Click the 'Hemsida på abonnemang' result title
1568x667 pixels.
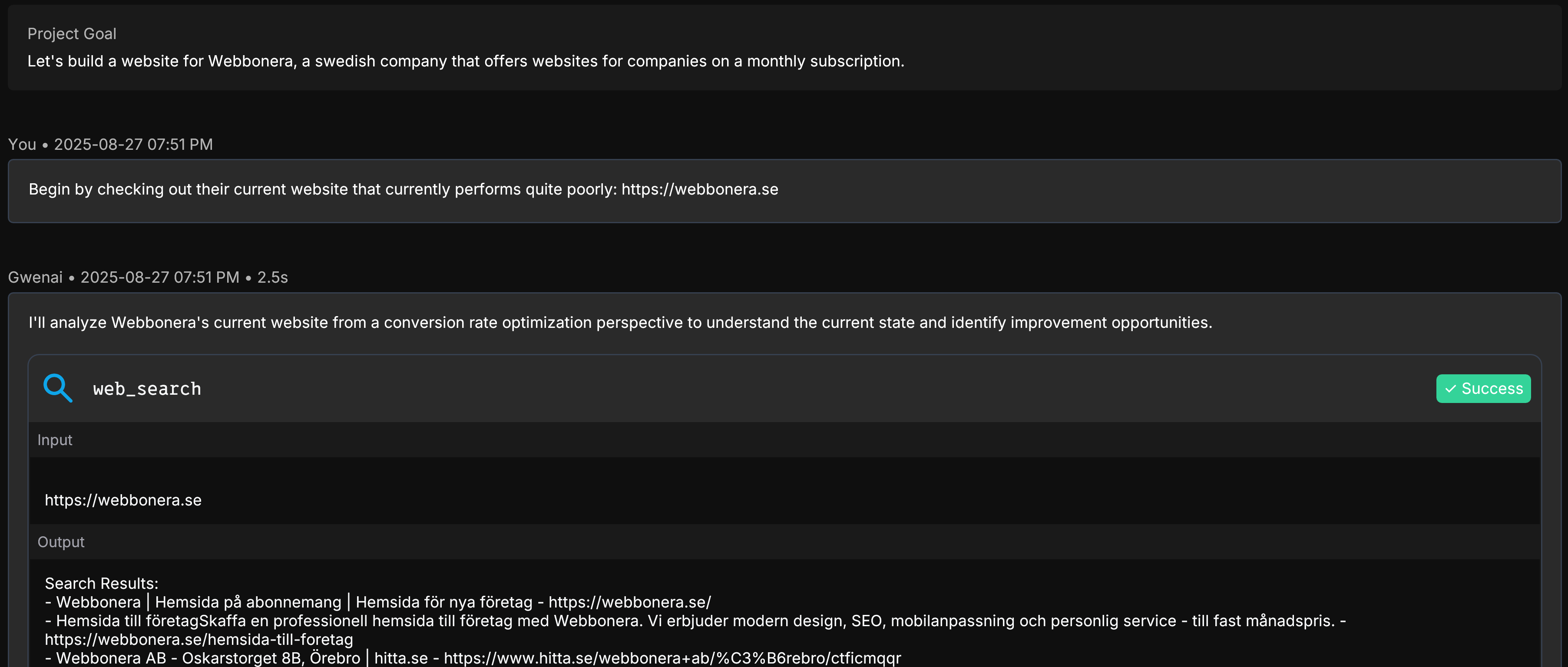[248, 602]
